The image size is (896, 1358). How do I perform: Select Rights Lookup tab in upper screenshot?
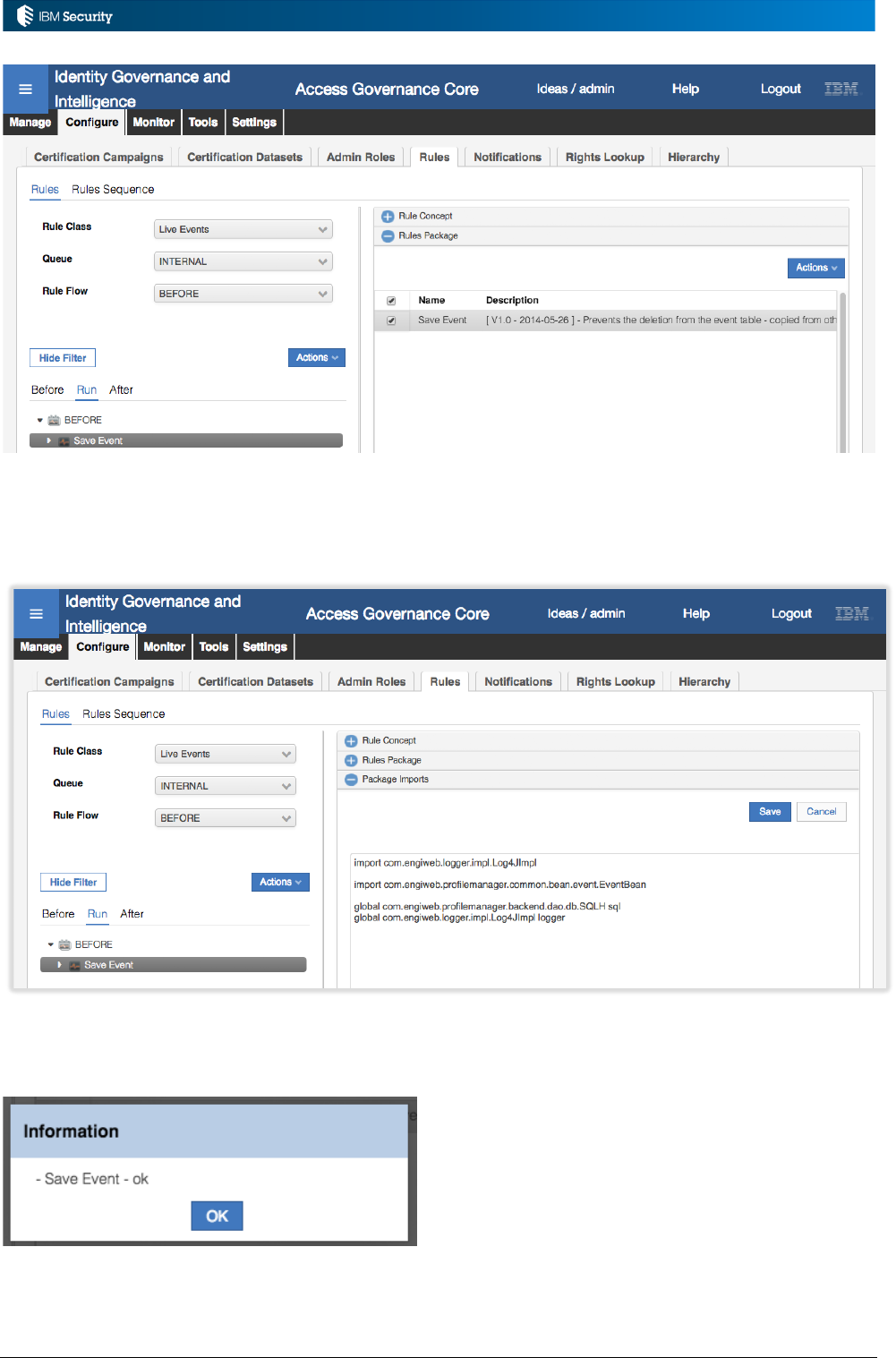coord(605,158)
